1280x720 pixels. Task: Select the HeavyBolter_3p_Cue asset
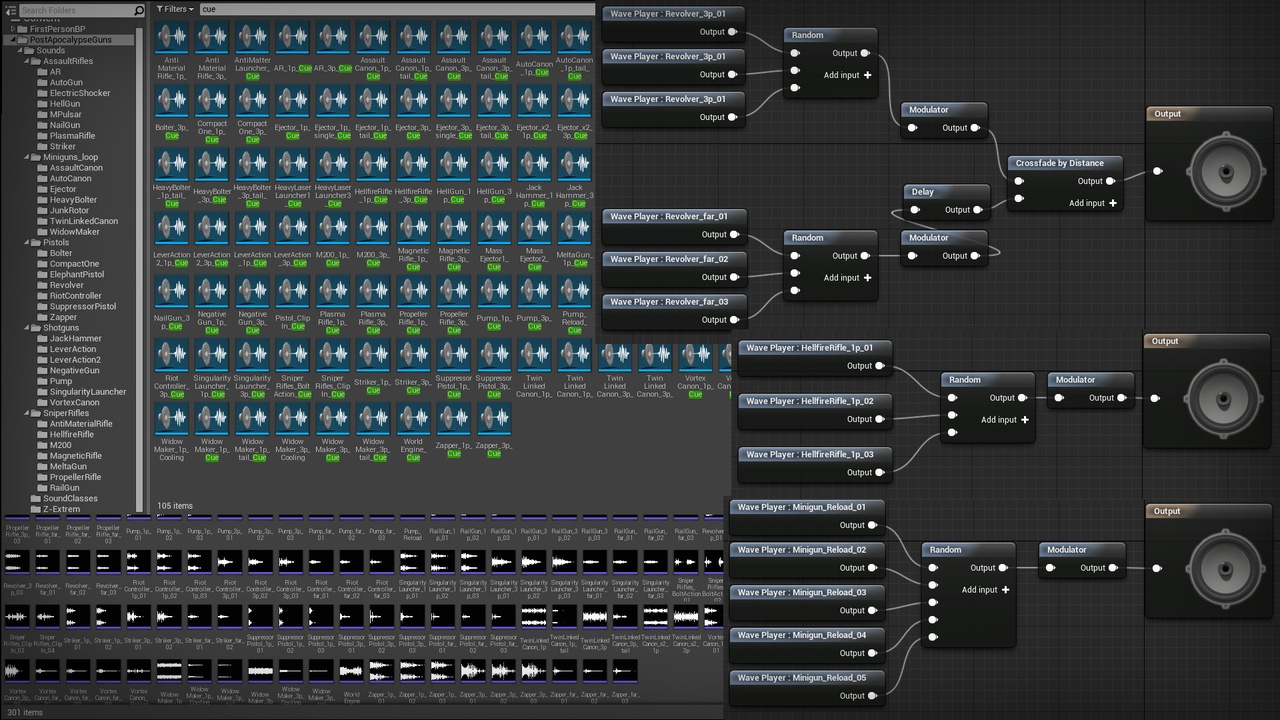pyautogui.click(x=212, y=177)
